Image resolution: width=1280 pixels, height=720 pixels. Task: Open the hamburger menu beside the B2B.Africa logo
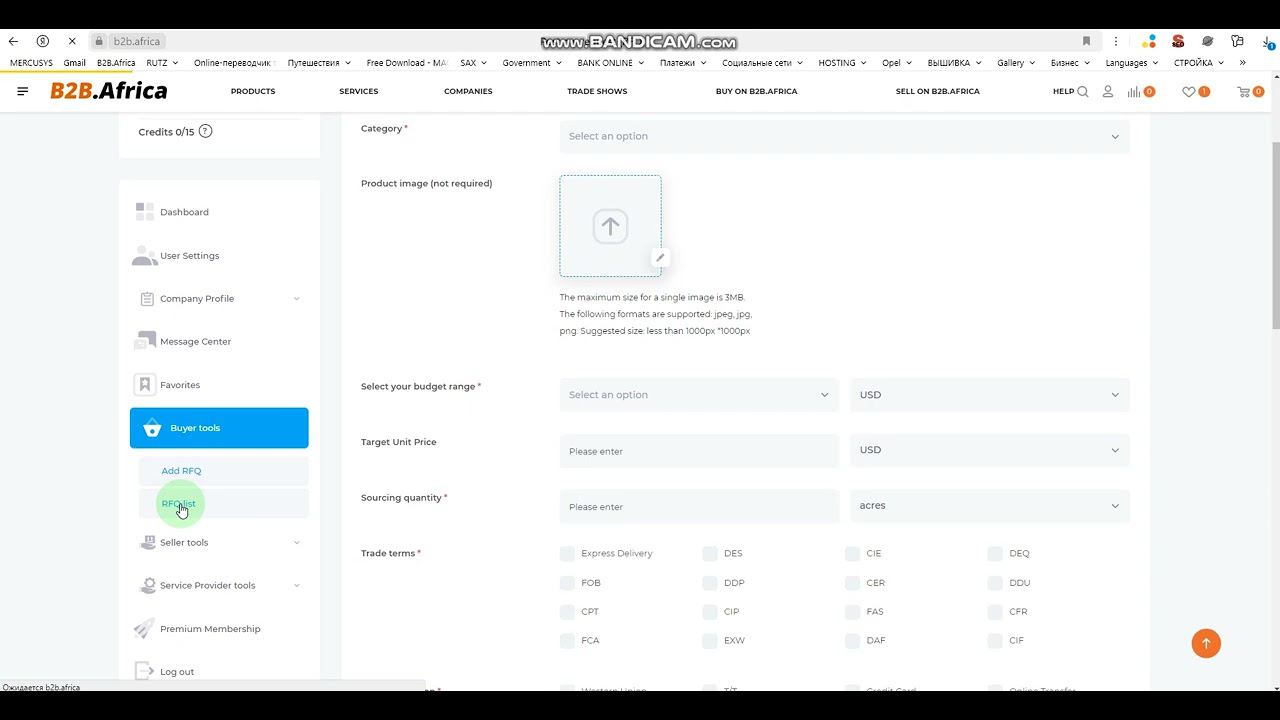pyautogui.click(x=23, y=91)
